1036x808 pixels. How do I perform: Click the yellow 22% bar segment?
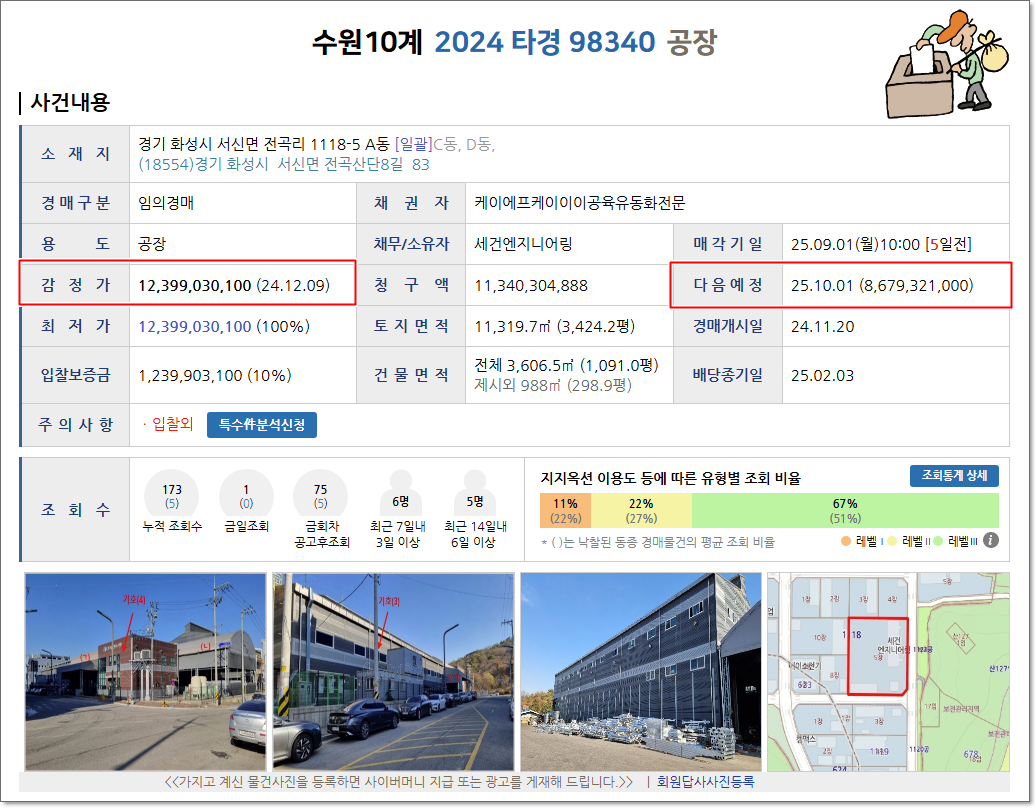point(641,511)
